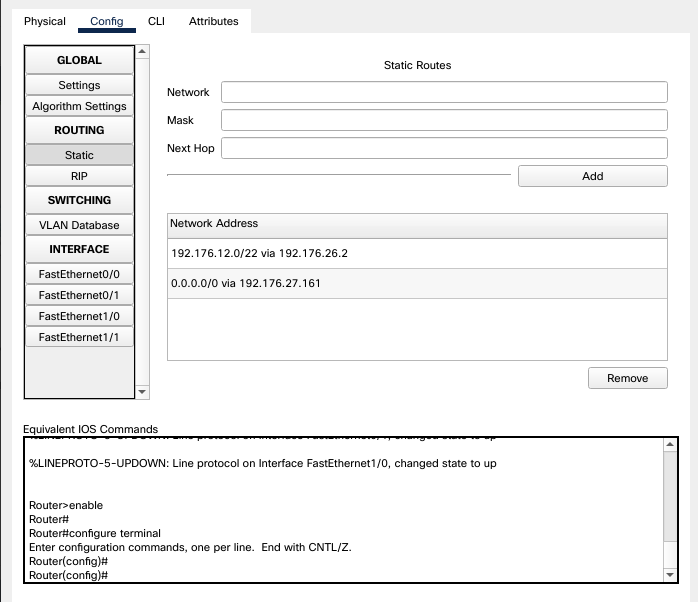This screenshot has height=602, width=698.
Task: Open the CLI tab
Action: click(156, 21)
